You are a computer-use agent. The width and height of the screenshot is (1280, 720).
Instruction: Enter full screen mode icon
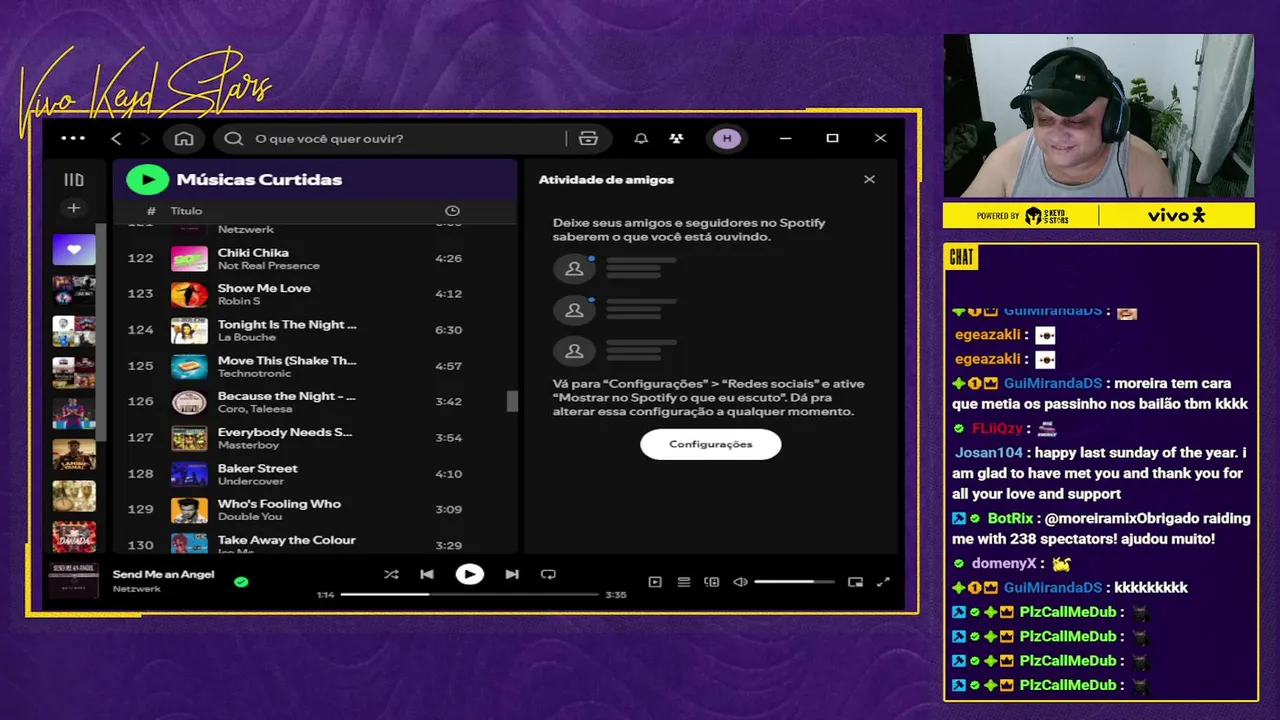pos(883,582)
